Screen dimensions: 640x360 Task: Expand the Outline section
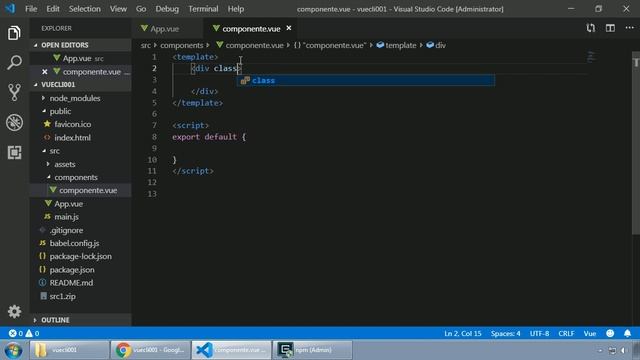[x=81, y=320]
